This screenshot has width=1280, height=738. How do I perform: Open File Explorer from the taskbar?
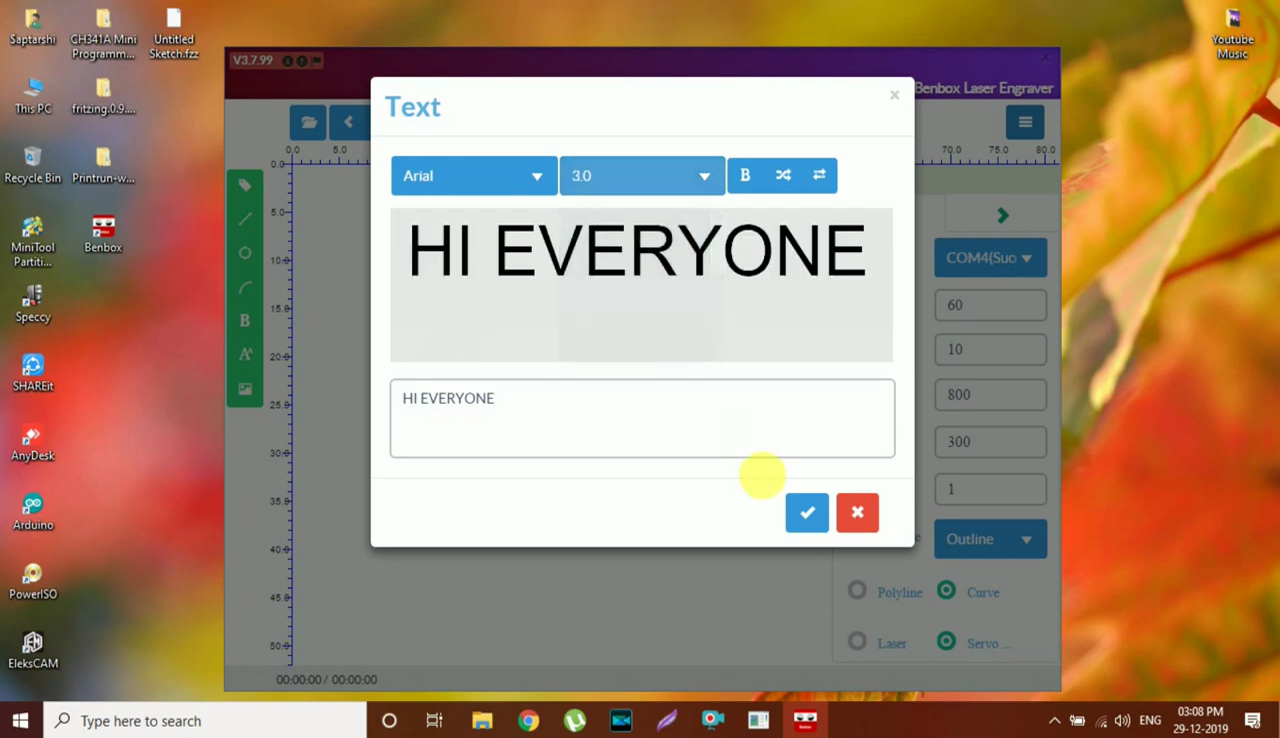pyautogui.click(x=482, y=720)
